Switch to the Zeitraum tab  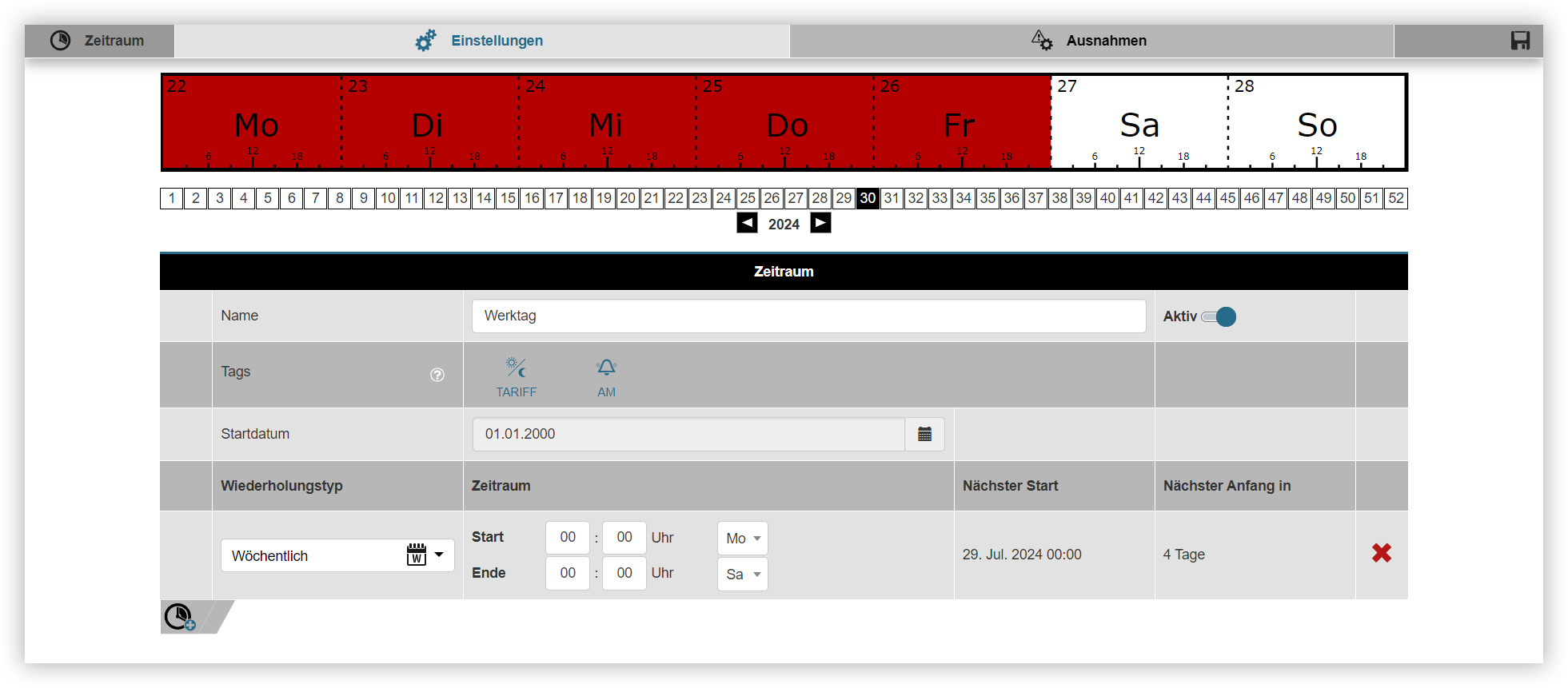click(99, 41)
